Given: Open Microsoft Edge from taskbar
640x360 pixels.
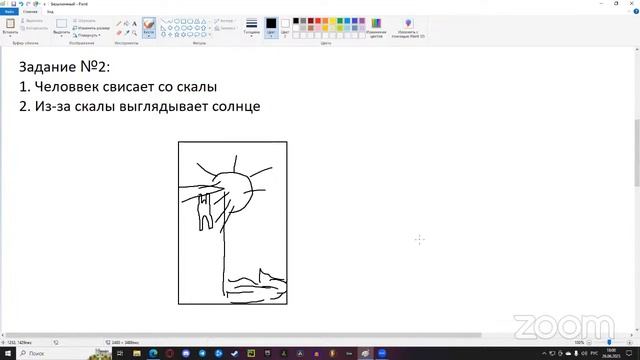Looking at the screenshot, I should coord(153,353).
